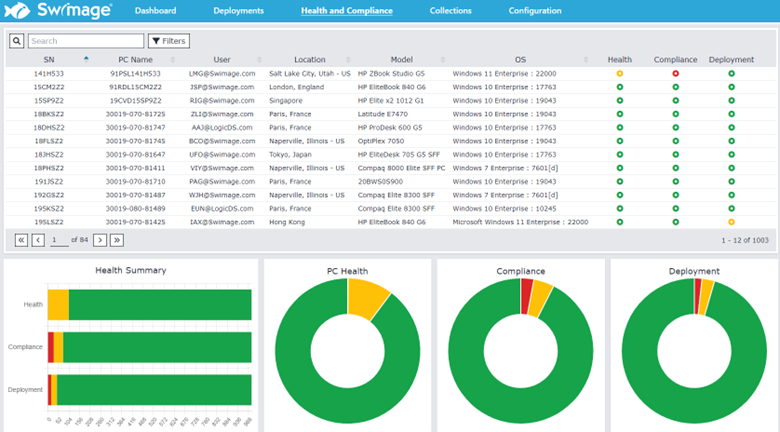Click the page number input box
The image size is (780, 432).
click(57, 240)
